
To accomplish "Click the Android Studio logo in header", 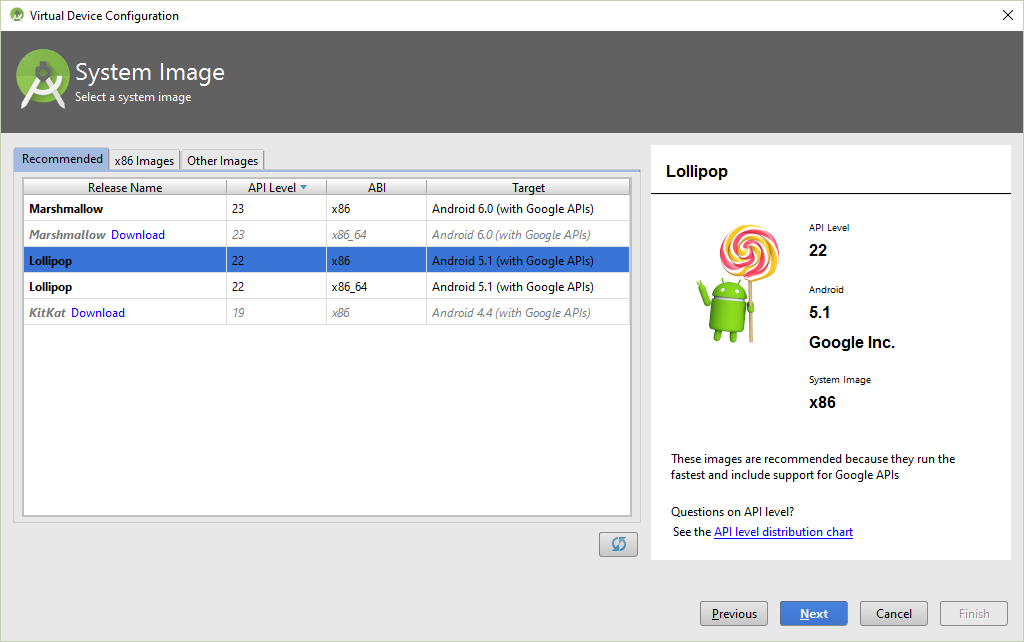I will [x=42, y=79].
